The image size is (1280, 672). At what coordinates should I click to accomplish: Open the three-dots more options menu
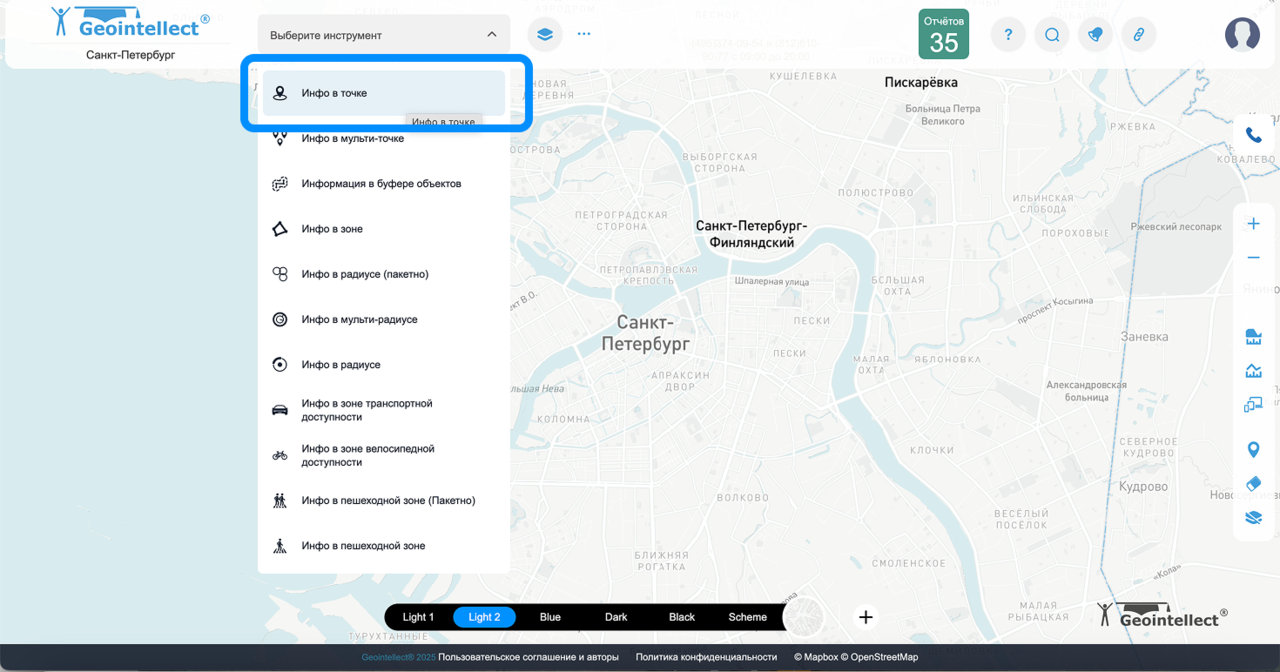[584, 34]
